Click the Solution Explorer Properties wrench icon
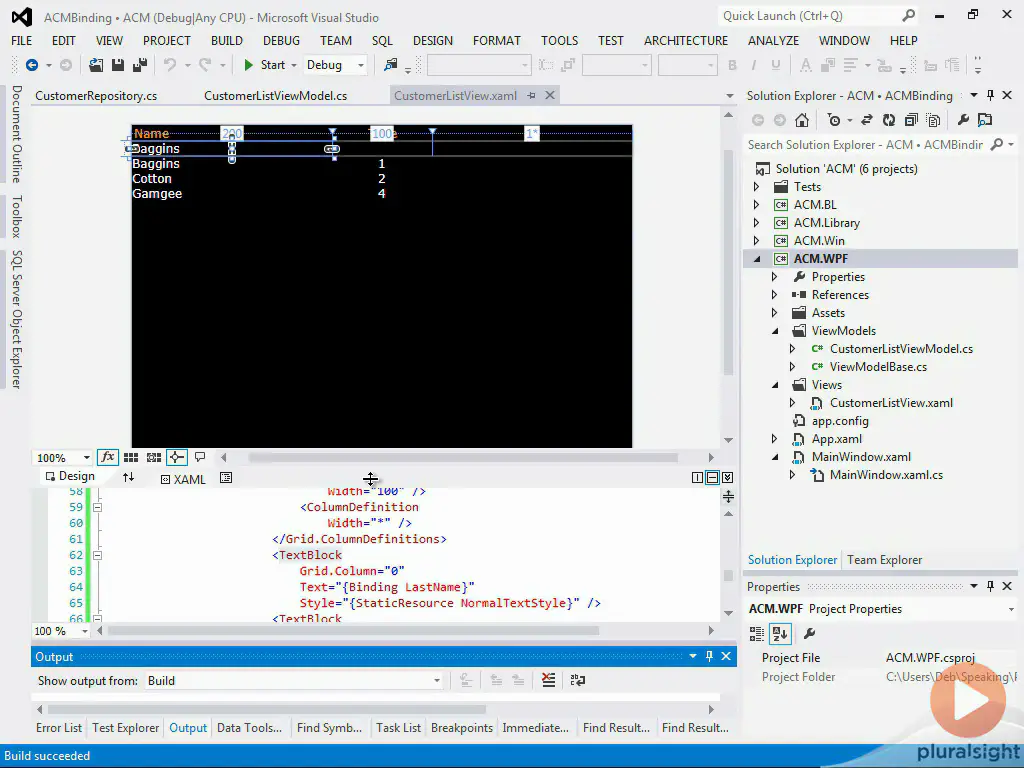 coord(963,120)
